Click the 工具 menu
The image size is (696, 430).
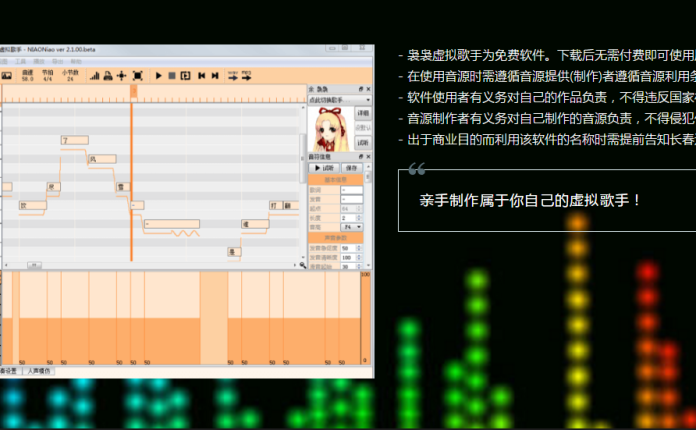tap(20, 61)
